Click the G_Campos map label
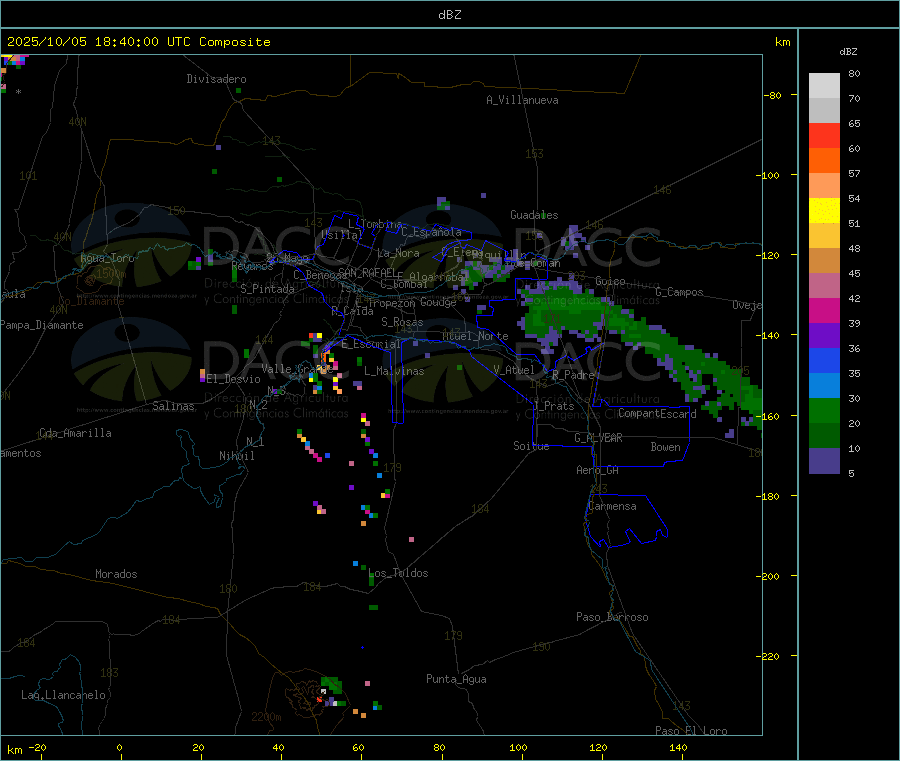 point(680,292)
